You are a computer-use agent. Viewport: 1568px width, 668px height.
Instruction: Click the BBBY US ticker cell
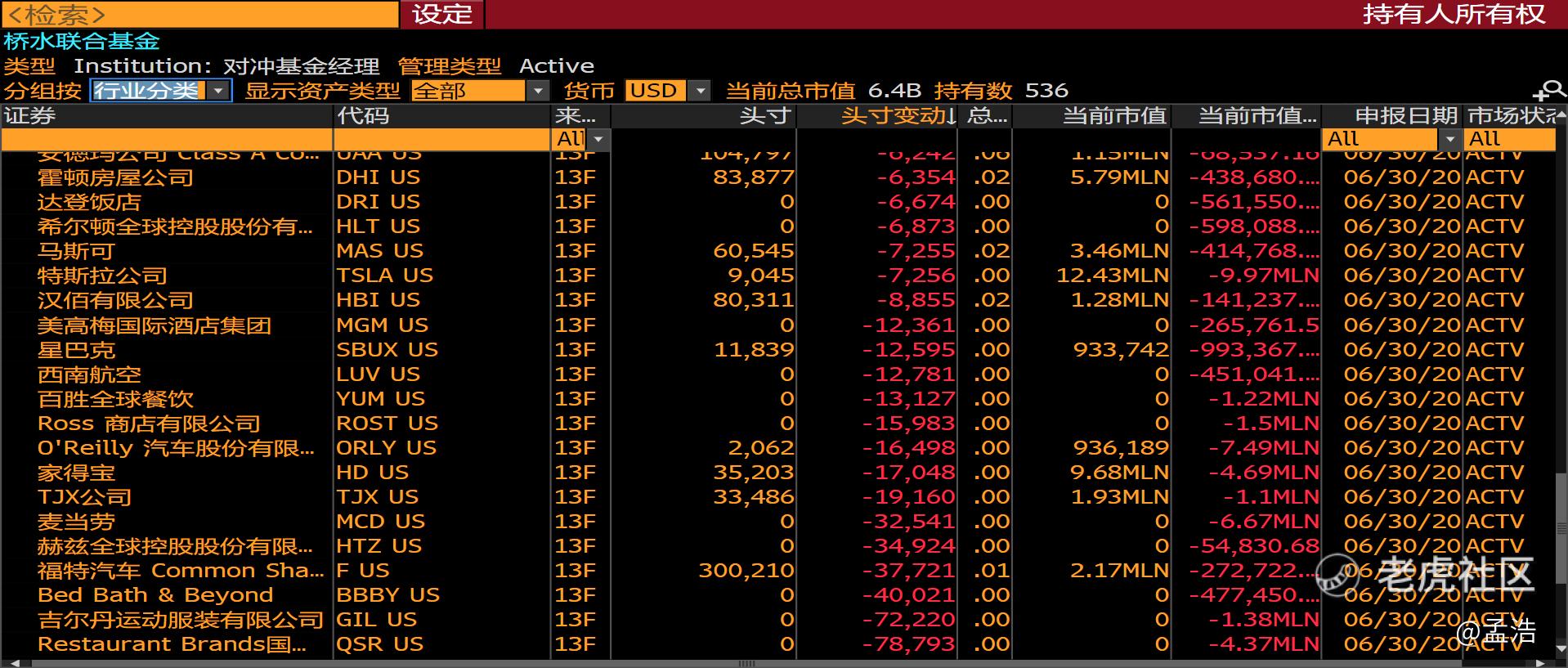[x=388, y=595]
